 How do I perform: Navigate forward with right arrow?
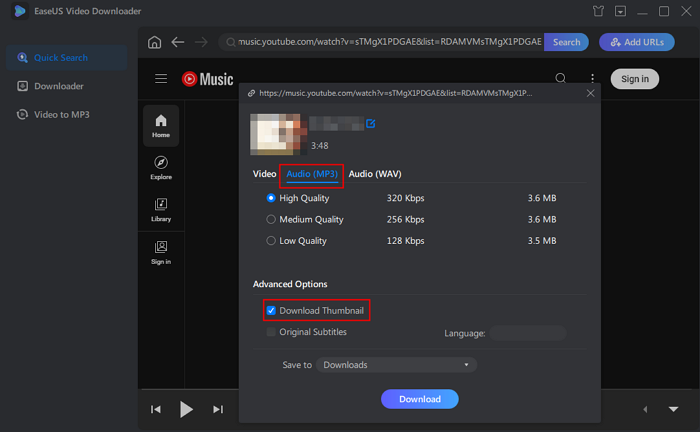201,42
